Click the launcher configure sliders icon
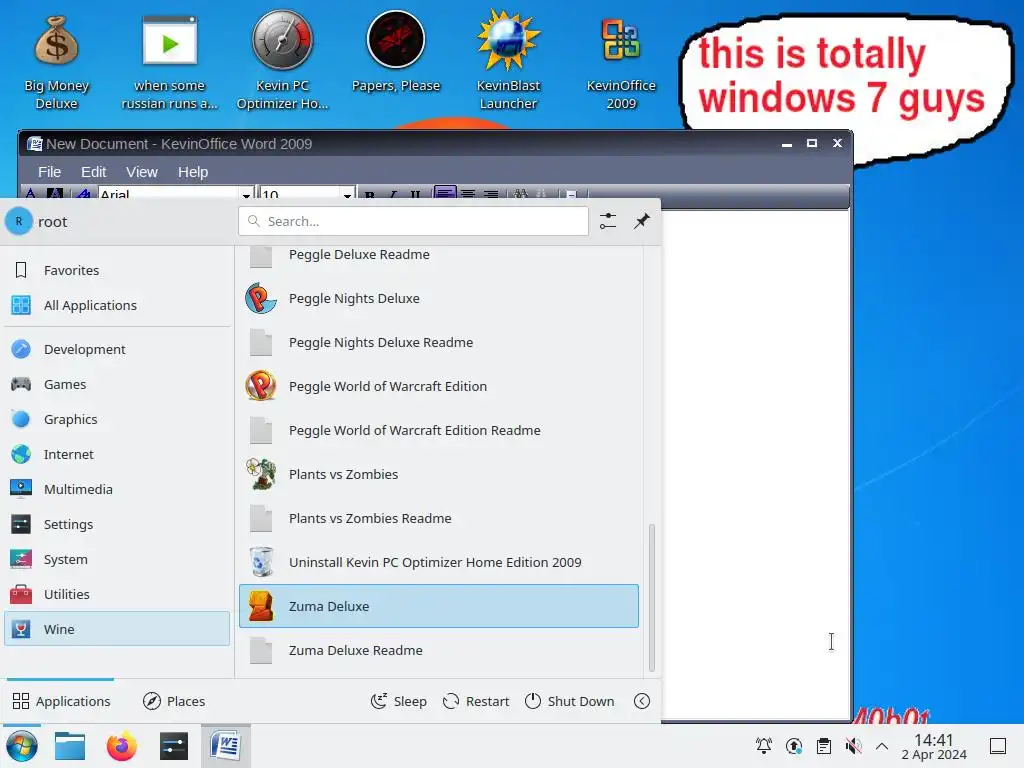The height and width of the screenshot is (768, 1024). (x=608, y=221)
